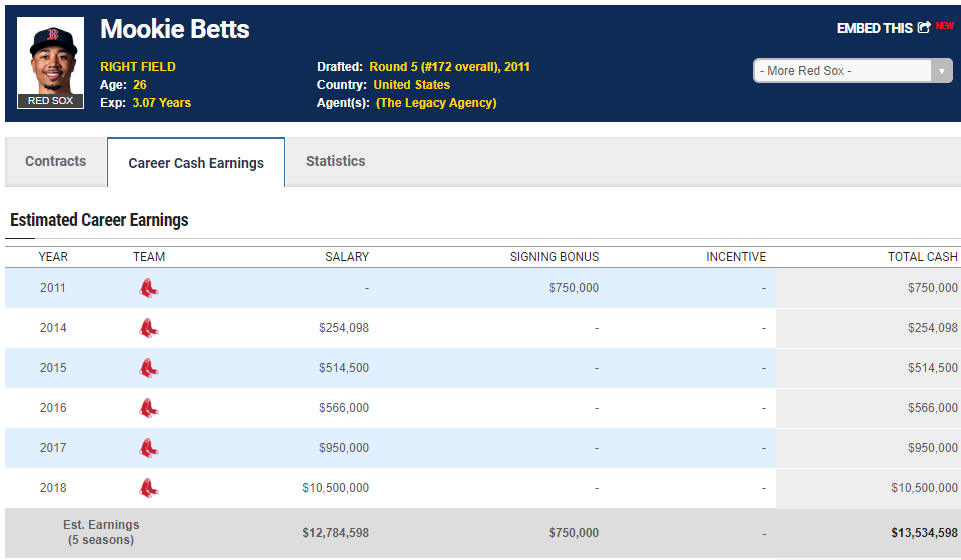This screenshot has height=560, width=961.
Task: Click the Red Sox logo in 2015 row
Action: click(148, 368)
